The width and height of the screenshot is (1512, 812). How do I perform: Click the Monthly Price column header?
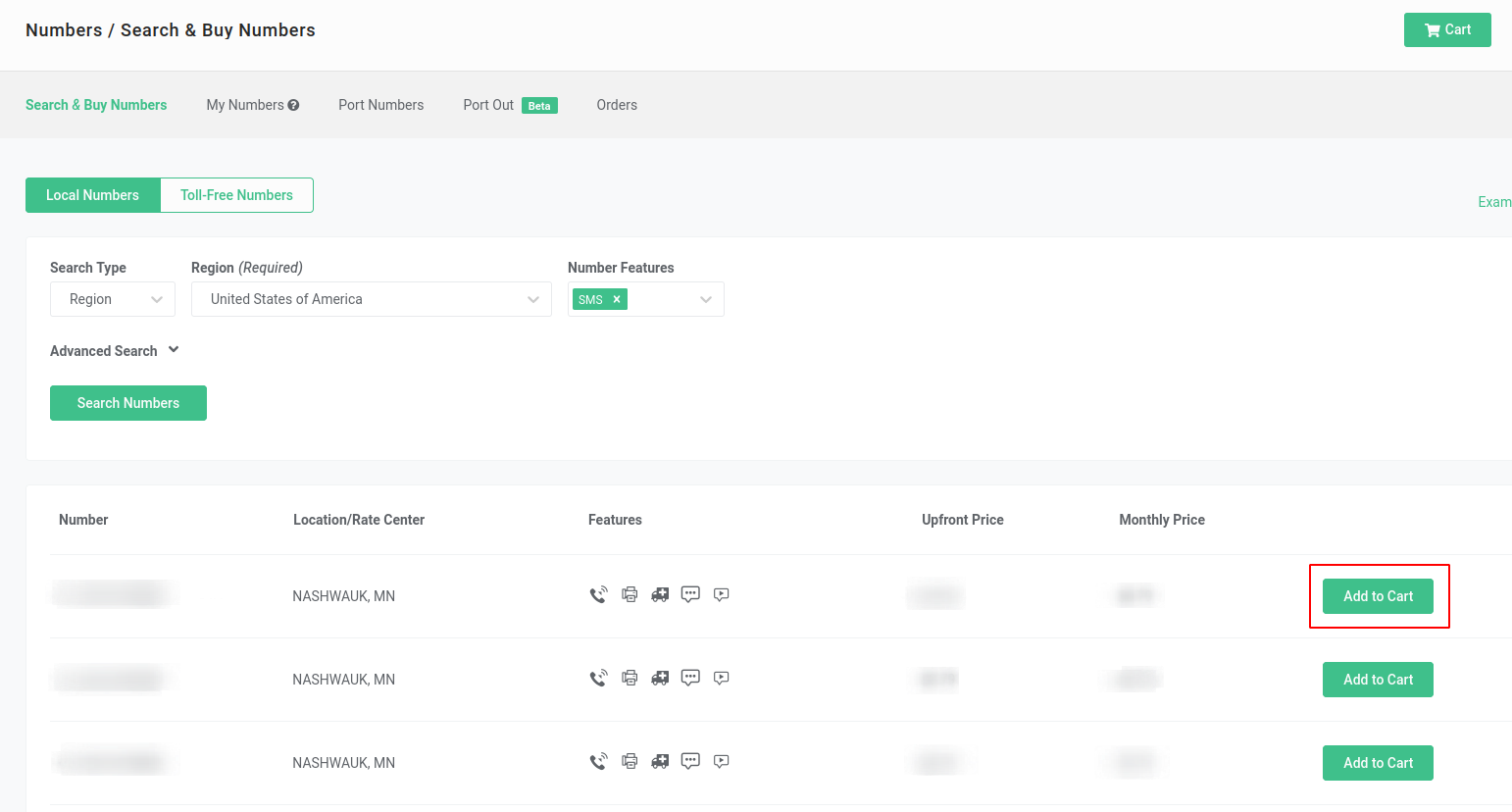(x=1162, y=520)
